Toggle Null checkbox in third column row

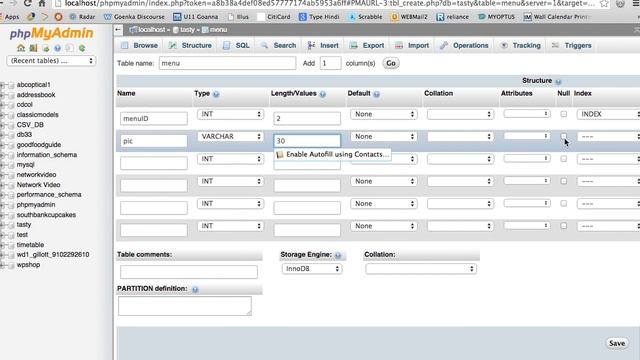564,159
